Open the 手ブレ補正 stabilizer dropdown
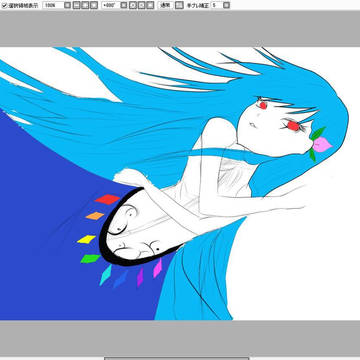The height and width of the screenshot is (360, 360). [x=226, y=5]
